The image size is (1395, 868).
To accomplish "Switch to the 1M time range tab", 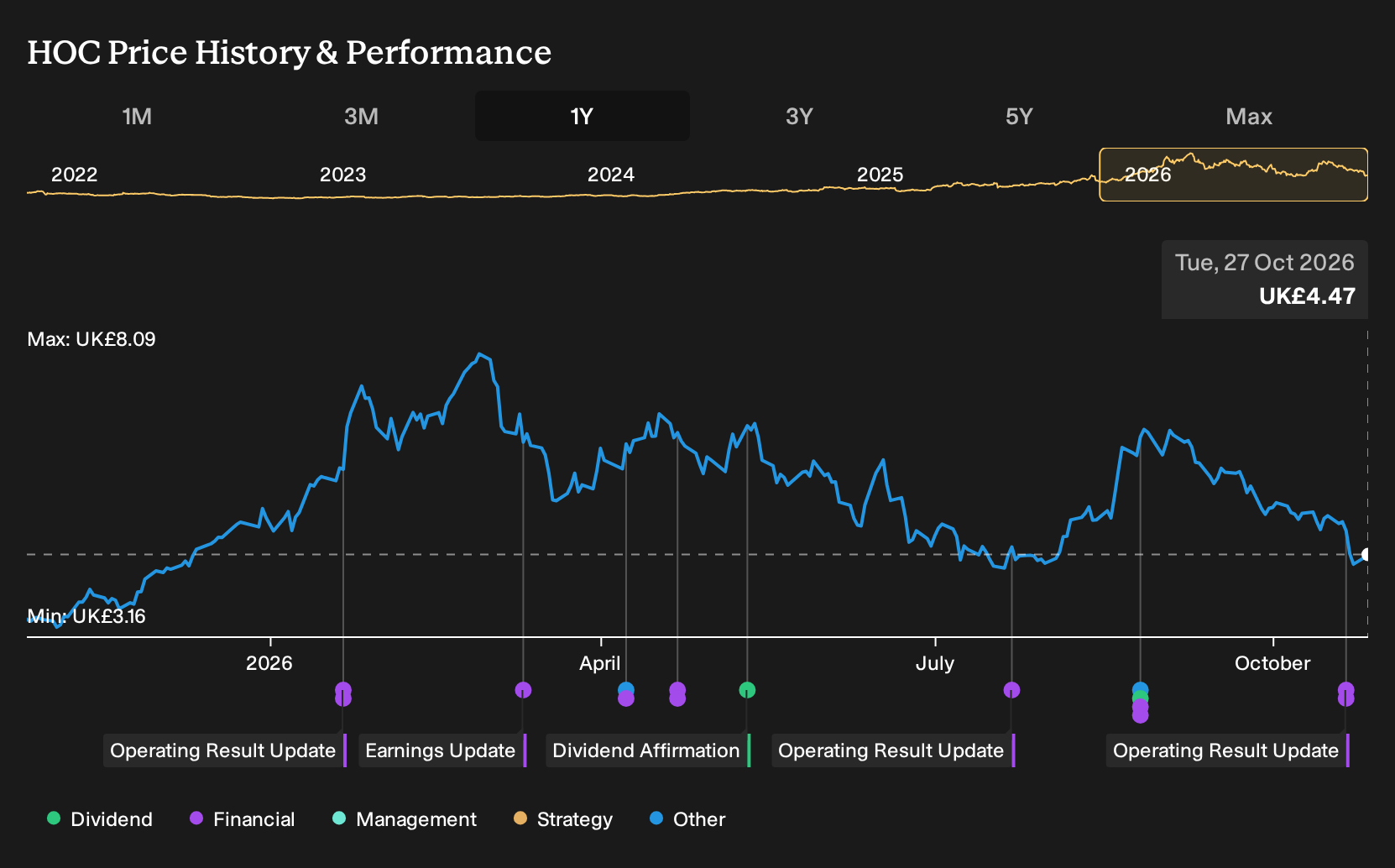I will [137, 116].
